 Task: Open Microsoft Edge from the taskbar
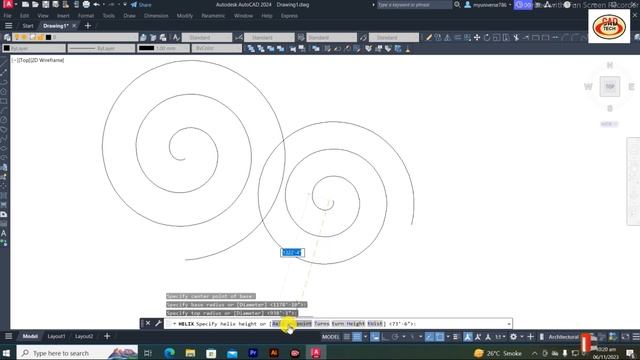169,353
